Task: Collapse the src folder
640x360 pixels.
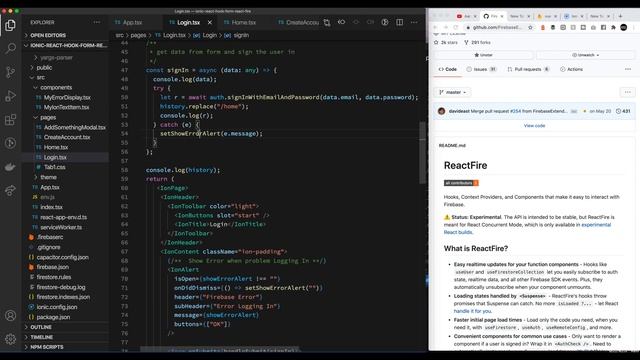Action: tap(41, 78)
